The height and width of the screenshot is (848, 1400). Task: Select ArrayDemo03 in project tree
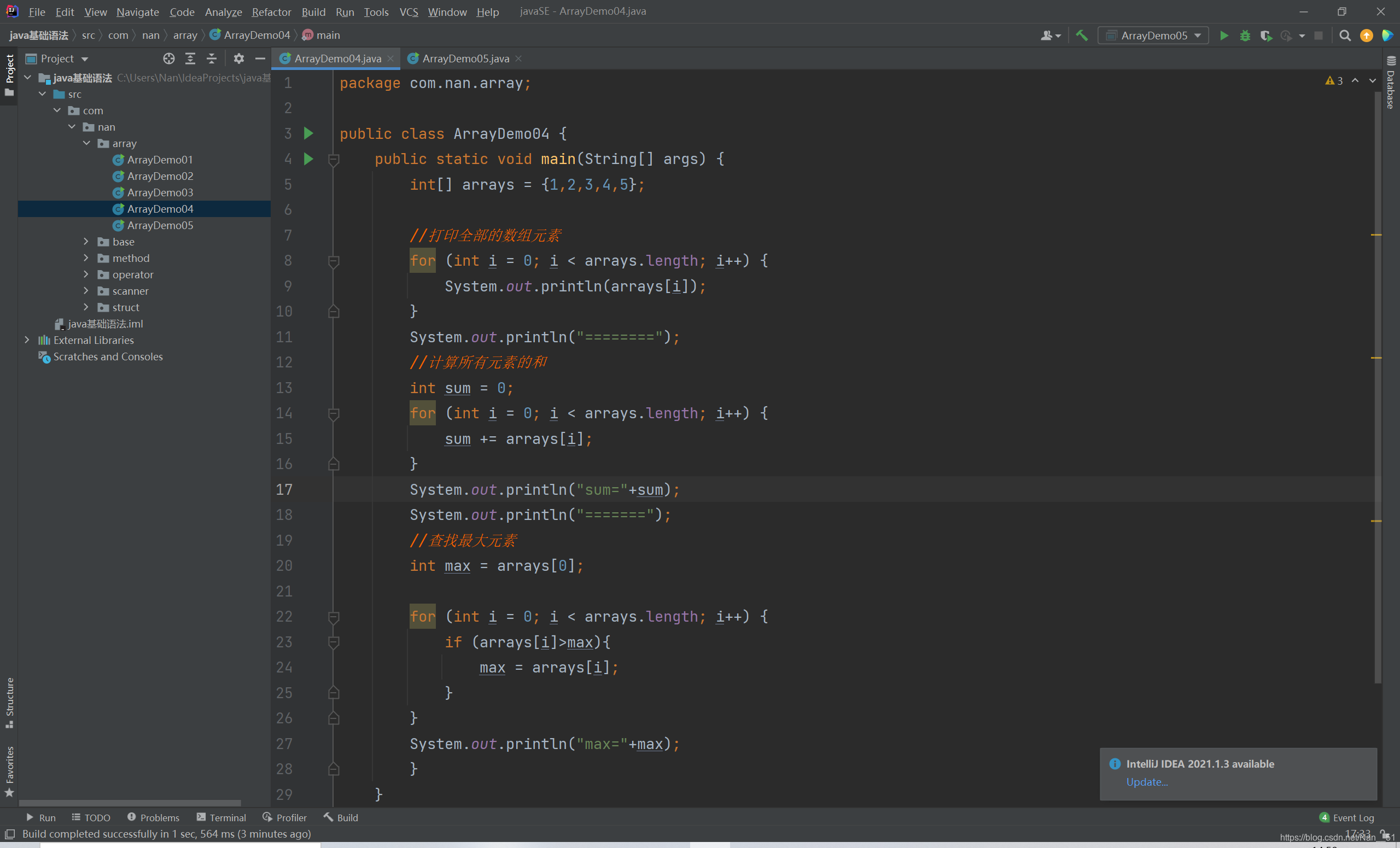pyautogui.click(x=159, y=192)
